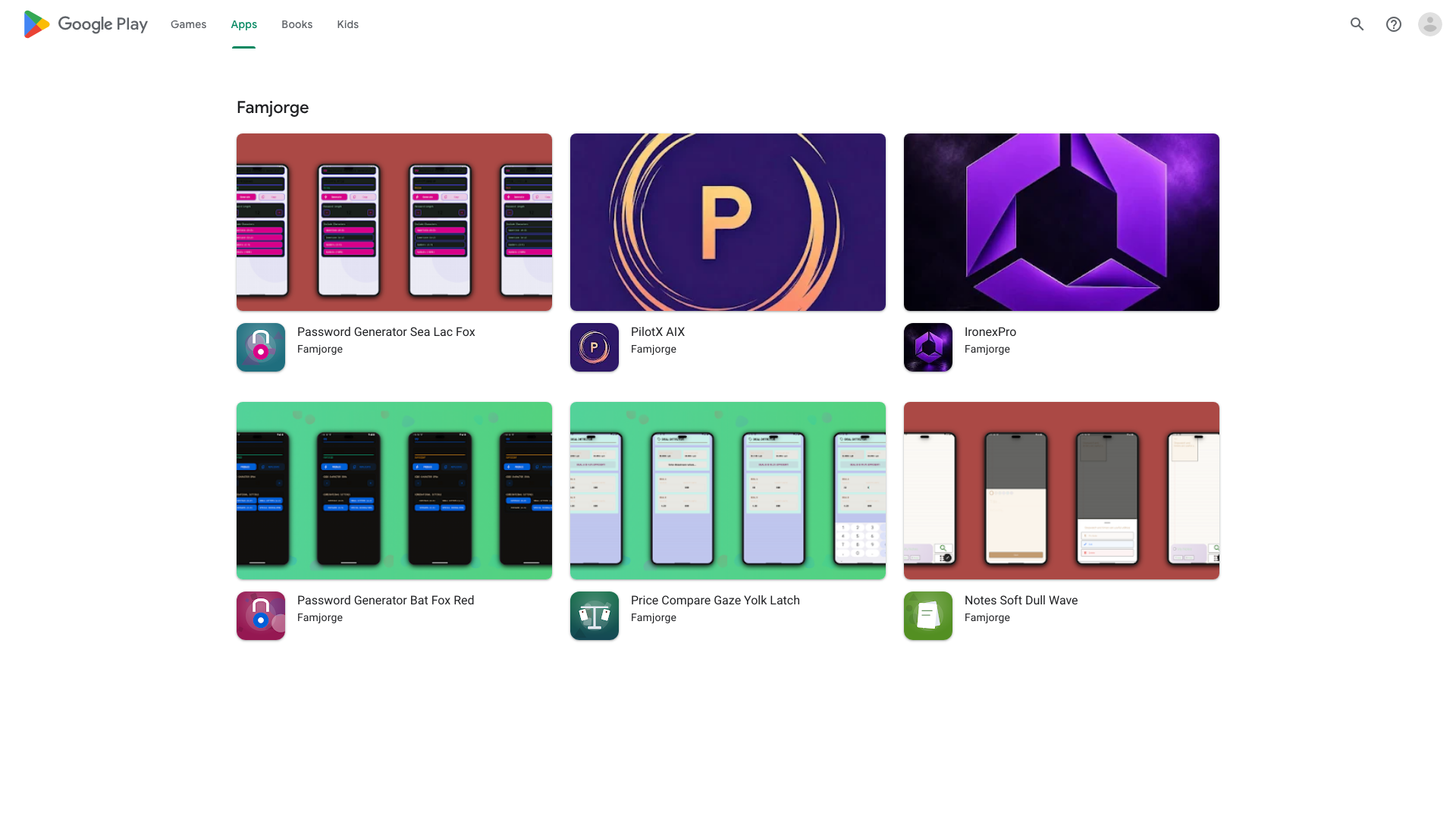Viewport: 1456px width, 819px height.
Task: Open the PilotX AIX title link
Action: tap(658, 332)
